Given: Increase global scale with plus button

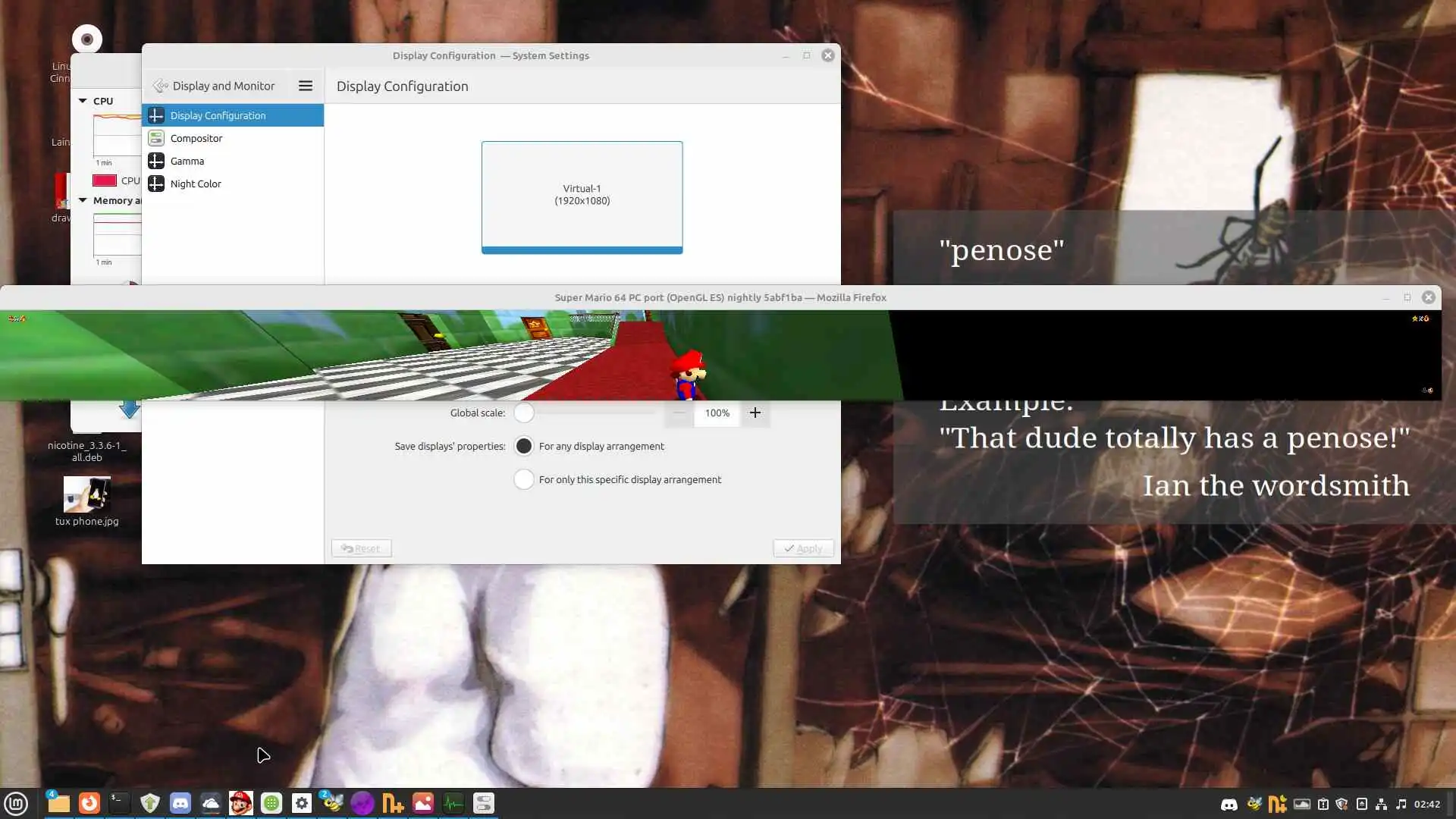Looking at the screenshot, I should [755, 413].
